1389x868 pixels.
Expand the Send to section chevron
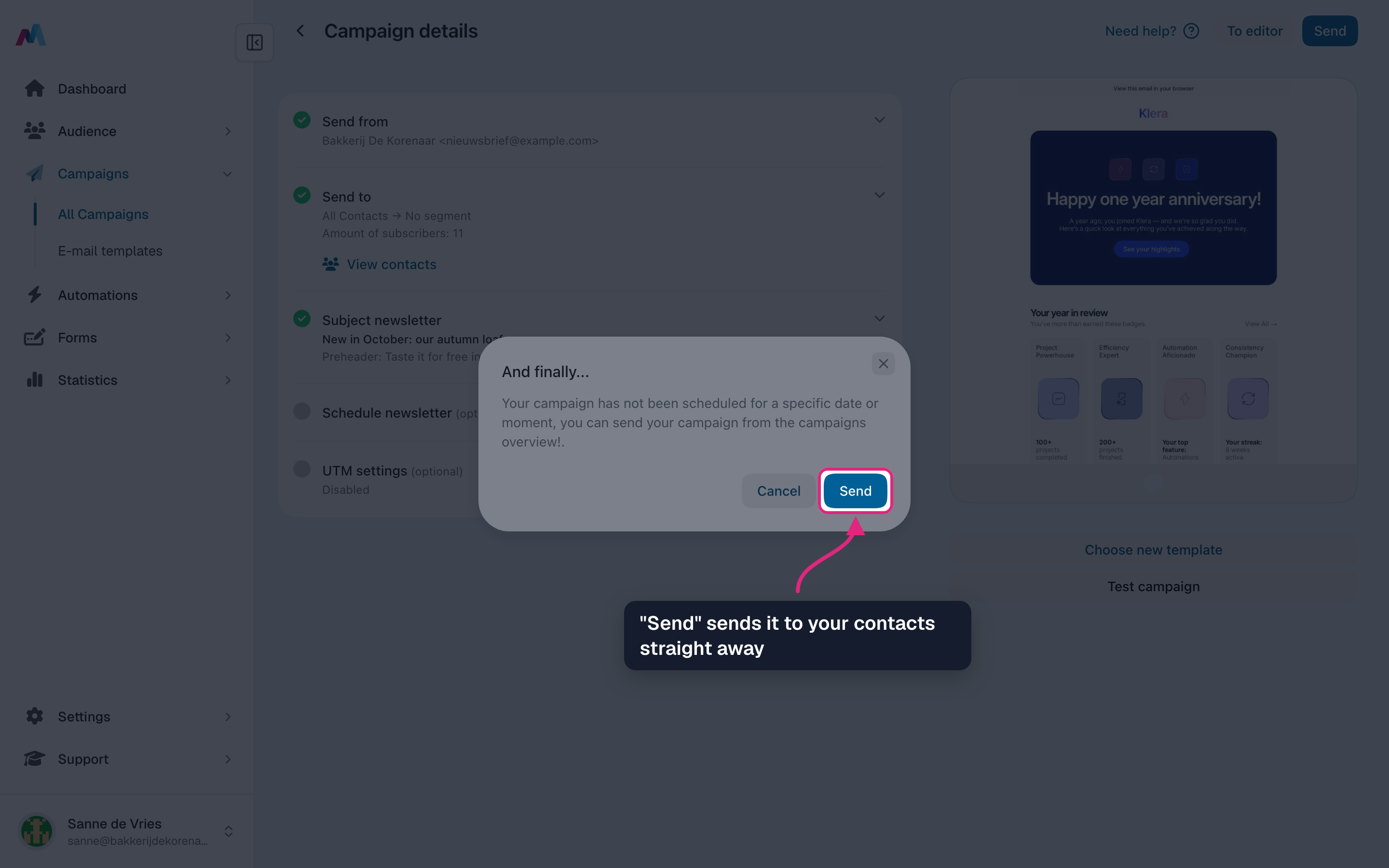point(879,195)
